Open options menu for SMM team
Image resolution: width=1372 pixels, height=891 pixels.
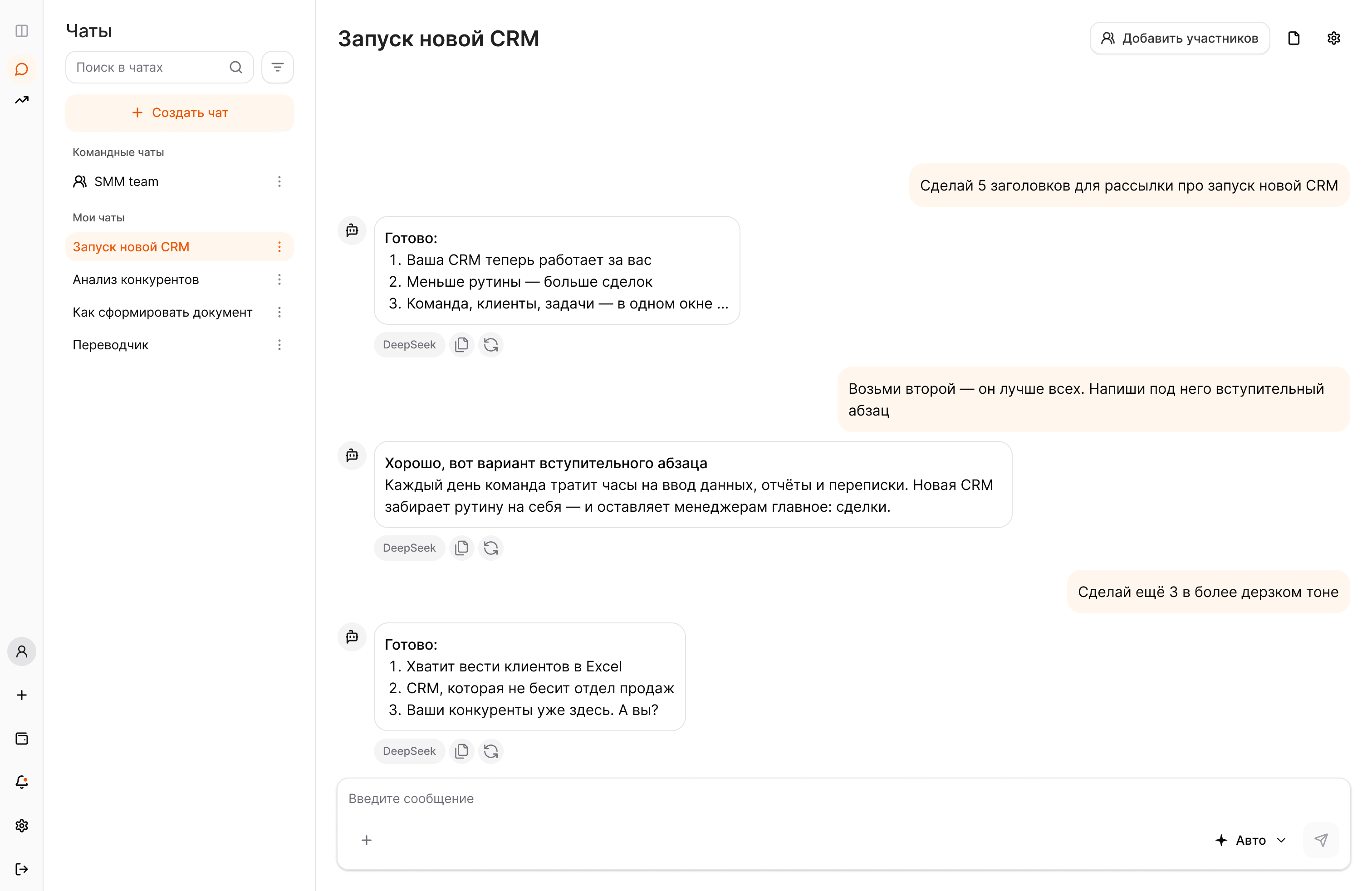click(279, 181)
